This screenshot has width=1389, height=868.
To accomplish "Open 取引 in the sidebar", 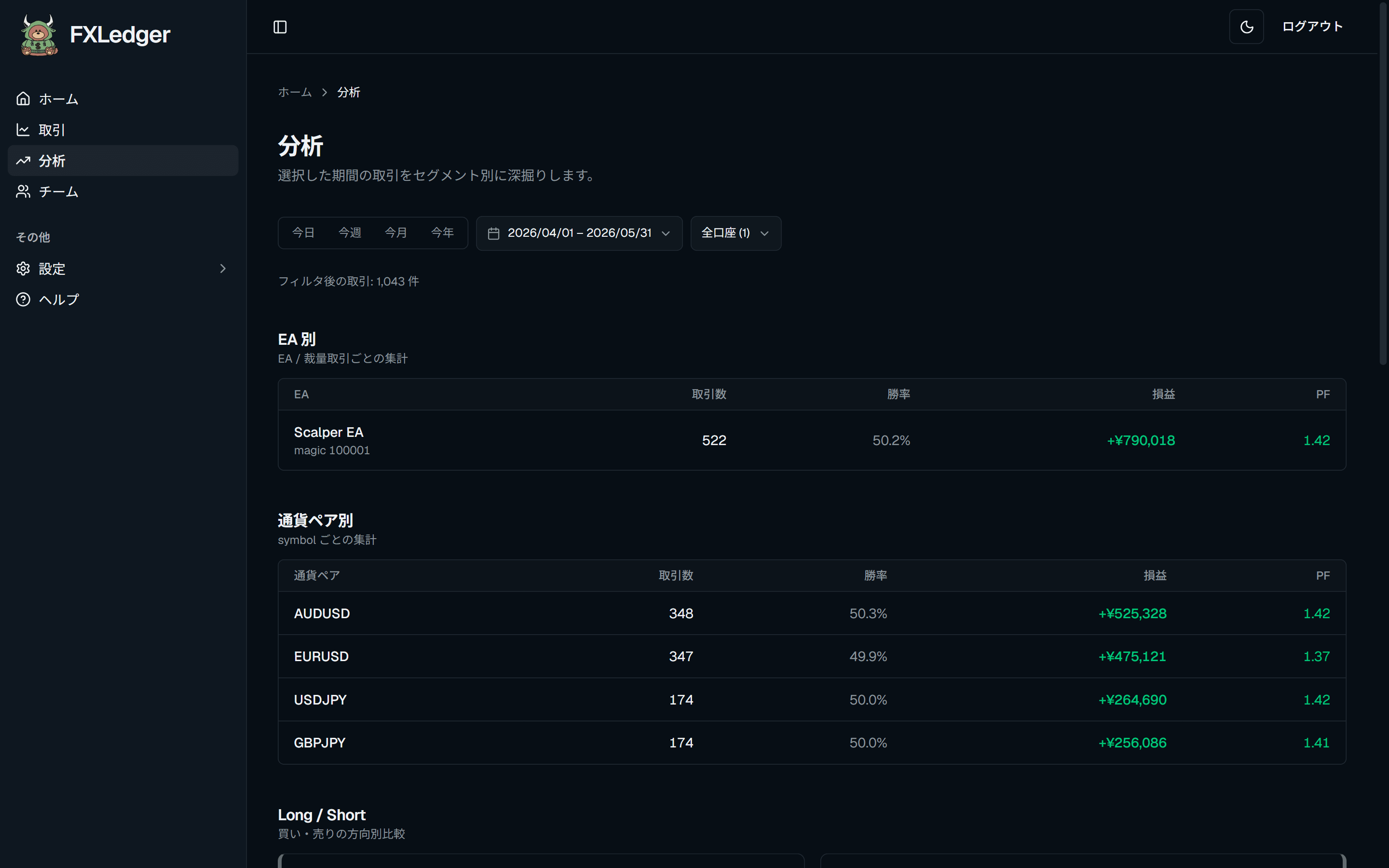I will coord(123,130).
